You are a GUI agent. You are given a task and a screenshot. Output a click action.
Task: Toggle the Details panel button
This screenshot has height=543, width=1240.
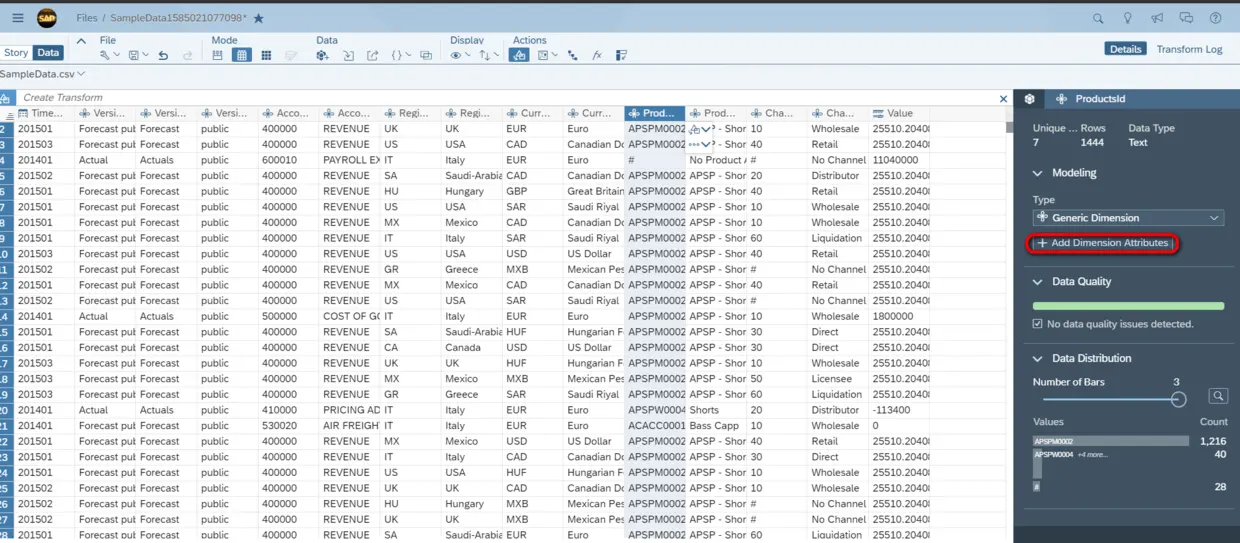(1126, 49)
